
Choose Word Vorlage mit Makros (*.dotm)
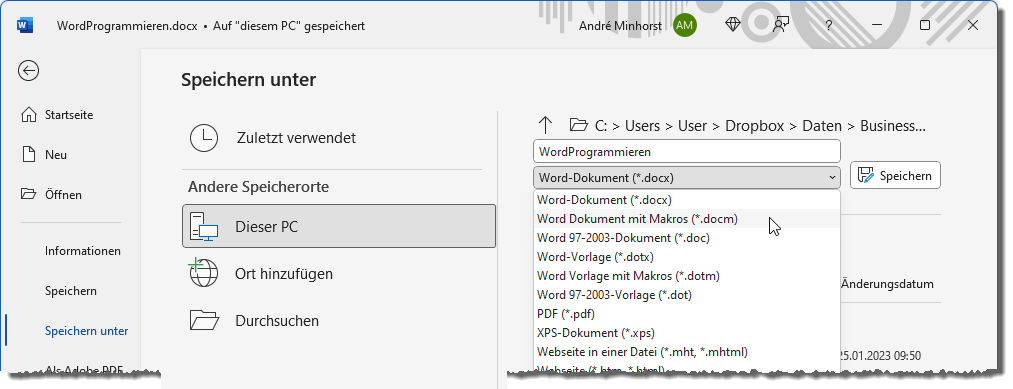coord(687,276)
